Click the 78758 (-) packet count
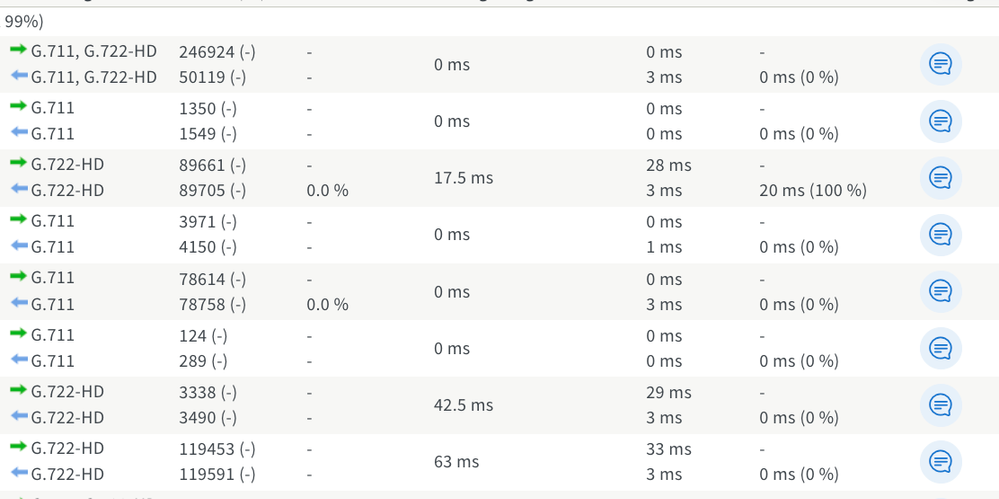The image size is (999, 499). [212, 304]
